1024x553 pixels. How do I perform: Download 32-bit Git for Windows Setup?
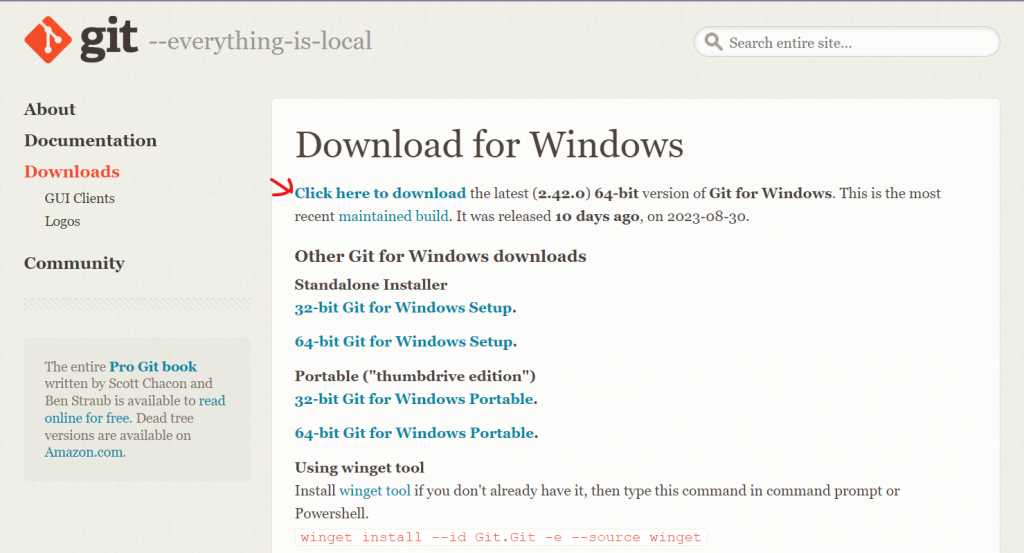[403, 308]
